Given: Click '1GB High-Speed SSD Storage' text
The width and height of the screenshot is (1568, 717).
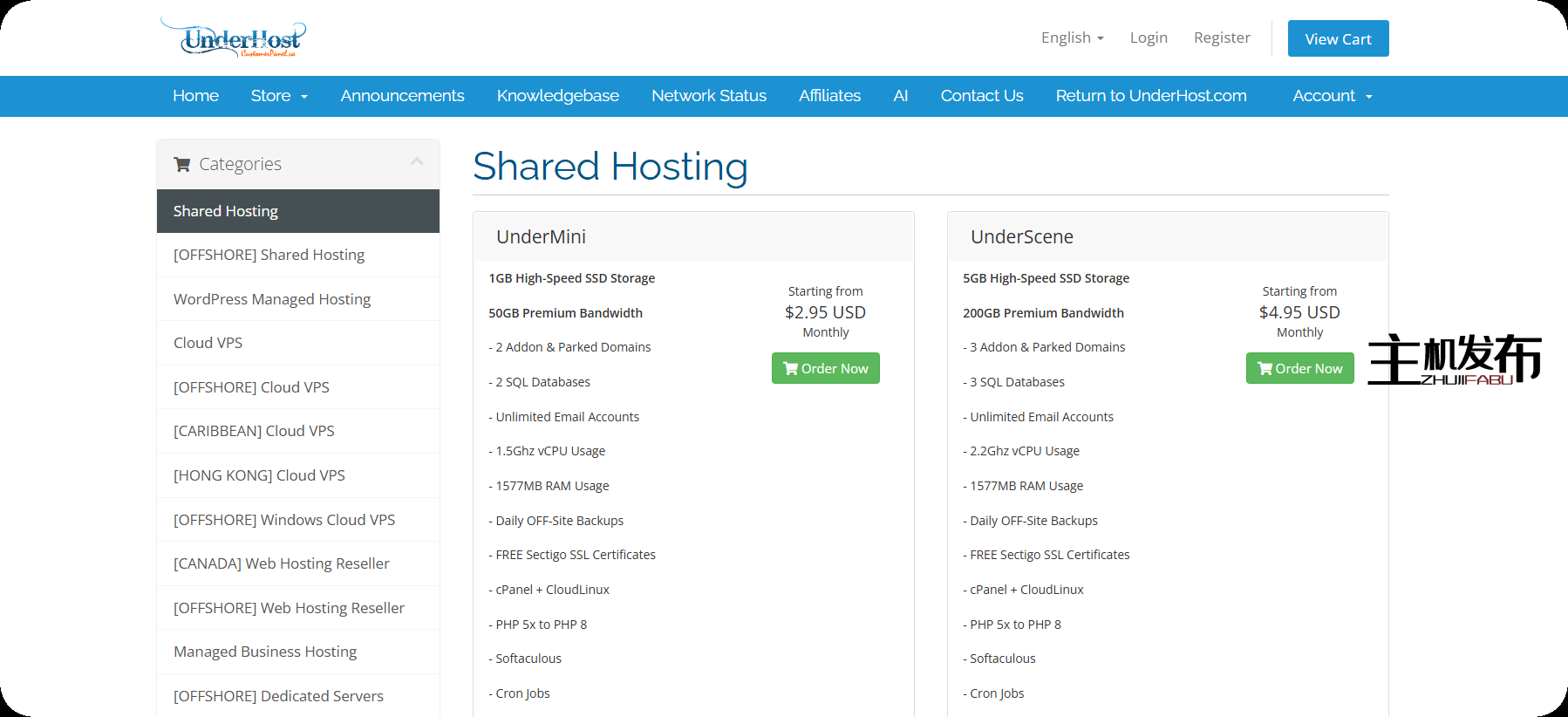Looking at the screenshot, I should click(572, 278).
